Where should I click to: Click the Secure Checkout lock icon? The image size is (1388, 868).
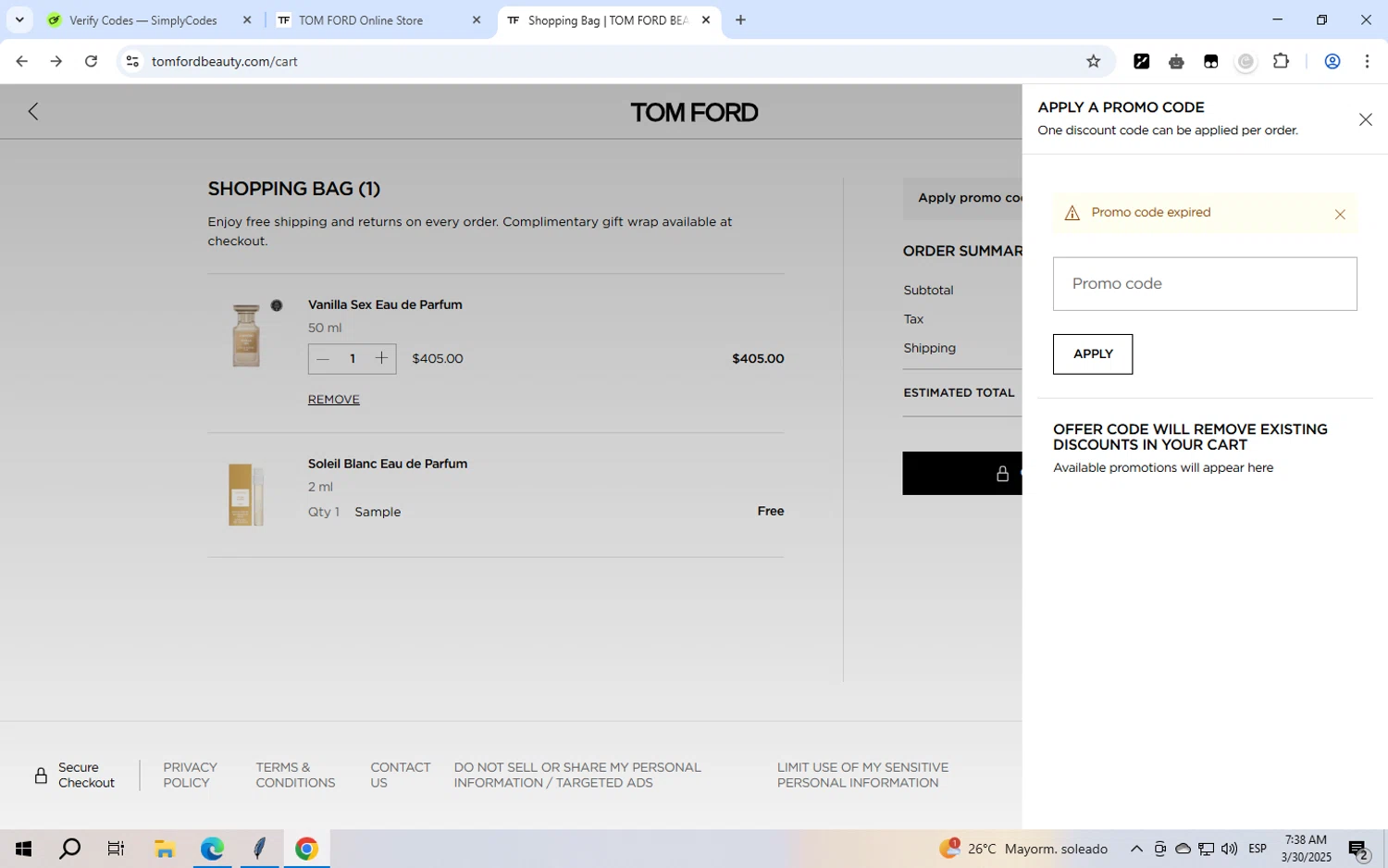pyautogui.click(x=41, y=776)
